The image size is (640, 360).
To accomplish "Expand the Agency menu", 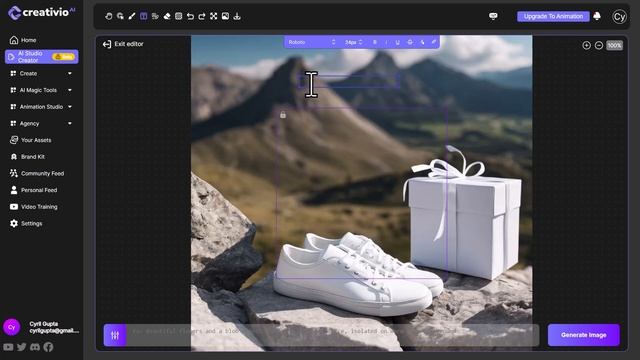I will point(41,124).
